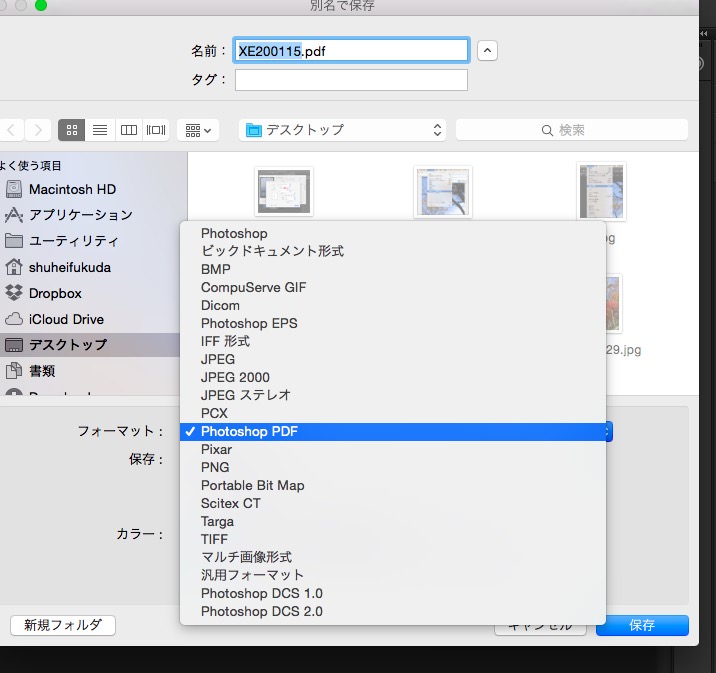Choose PNG format
The width and height of the screenshot is (716, 673).
click(x=393, y=467)
